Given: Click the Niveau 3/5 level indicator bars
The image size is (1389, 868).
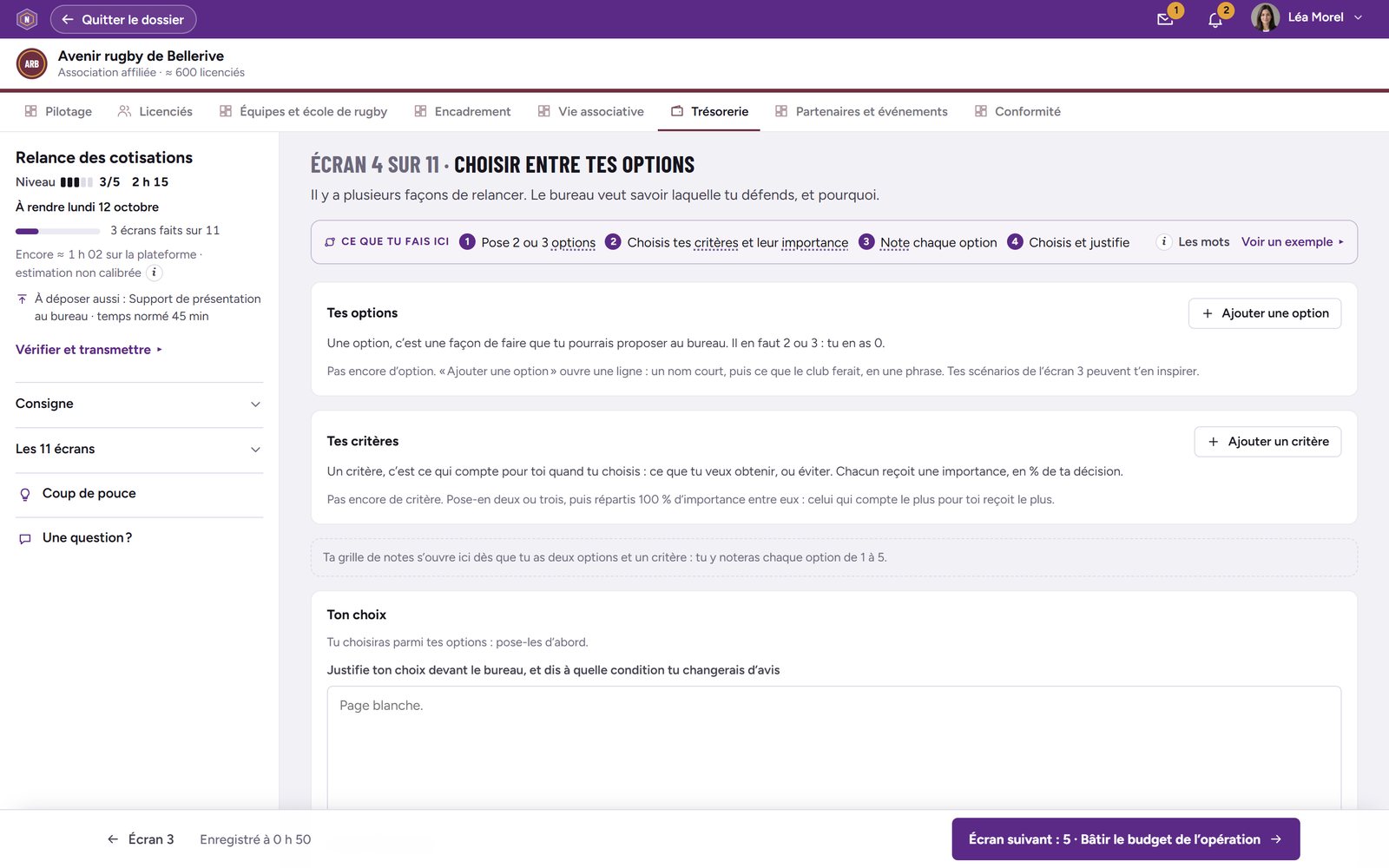Looking at the screenshot, I should click(x=76, y=182).
